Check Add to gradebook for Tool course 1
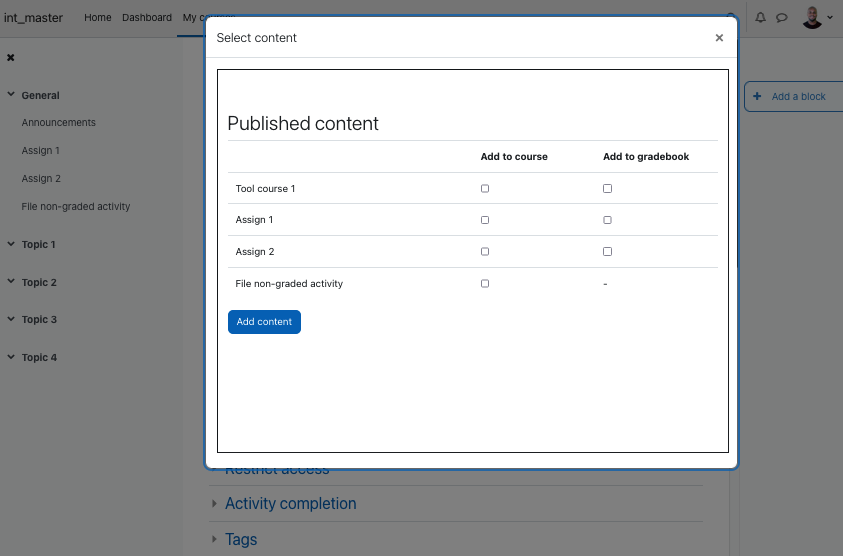The width and height of the screenshot is (843, 556). tap(608, 189)
